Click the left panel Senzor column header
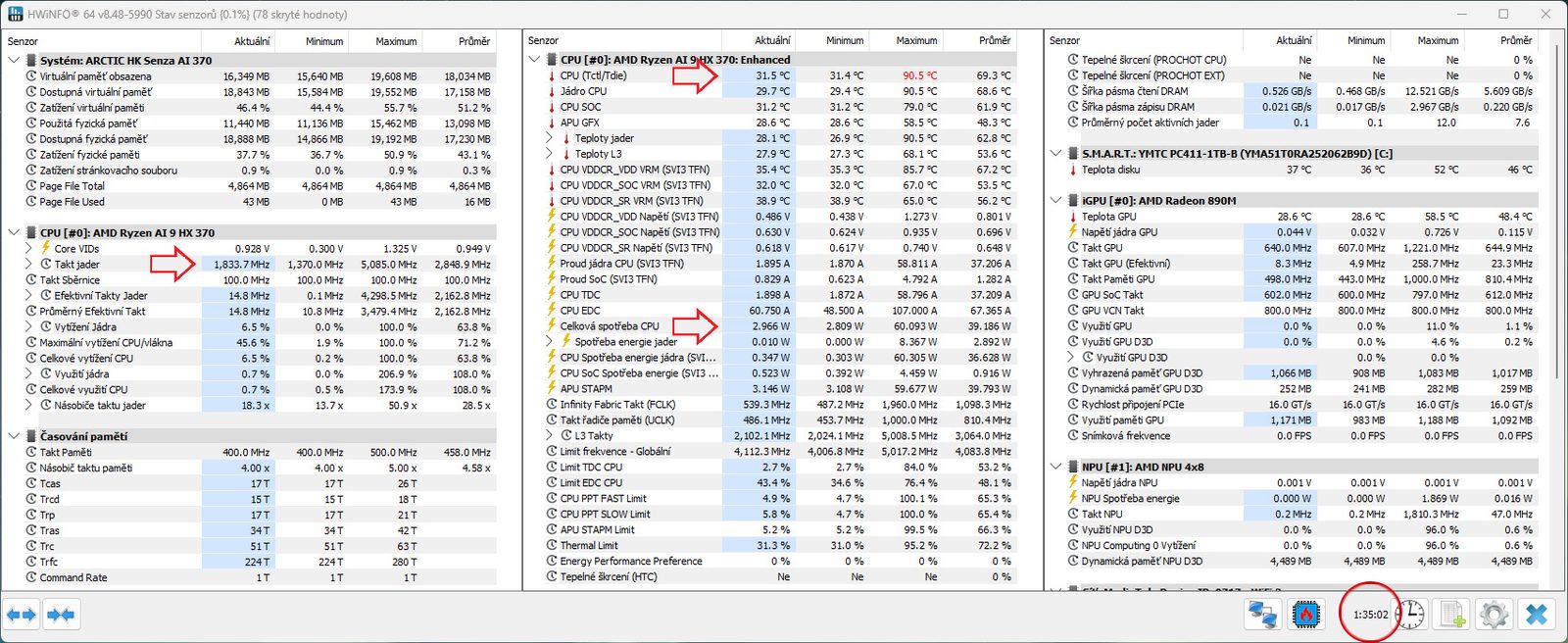The height and width of the screenshot is (643, 1568). (102, 41)
